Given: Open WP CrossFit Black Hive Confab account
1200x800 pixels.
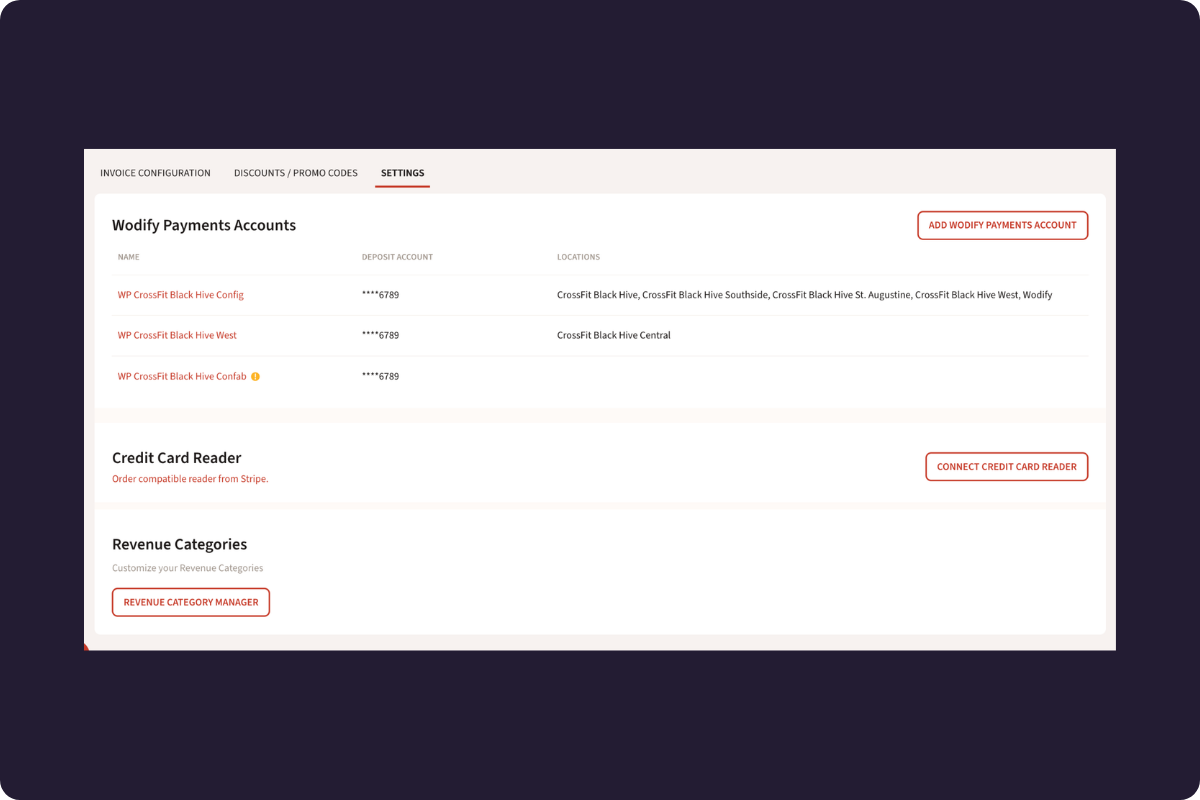Looking at the screenshot, I should [x=182, y=376].
